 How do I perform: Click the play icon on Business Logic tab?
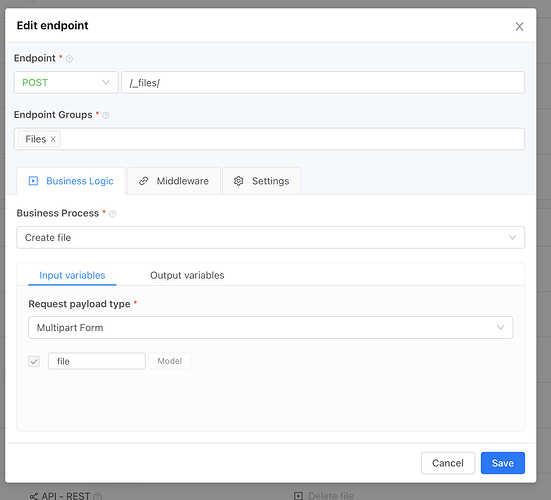point(33,181)
